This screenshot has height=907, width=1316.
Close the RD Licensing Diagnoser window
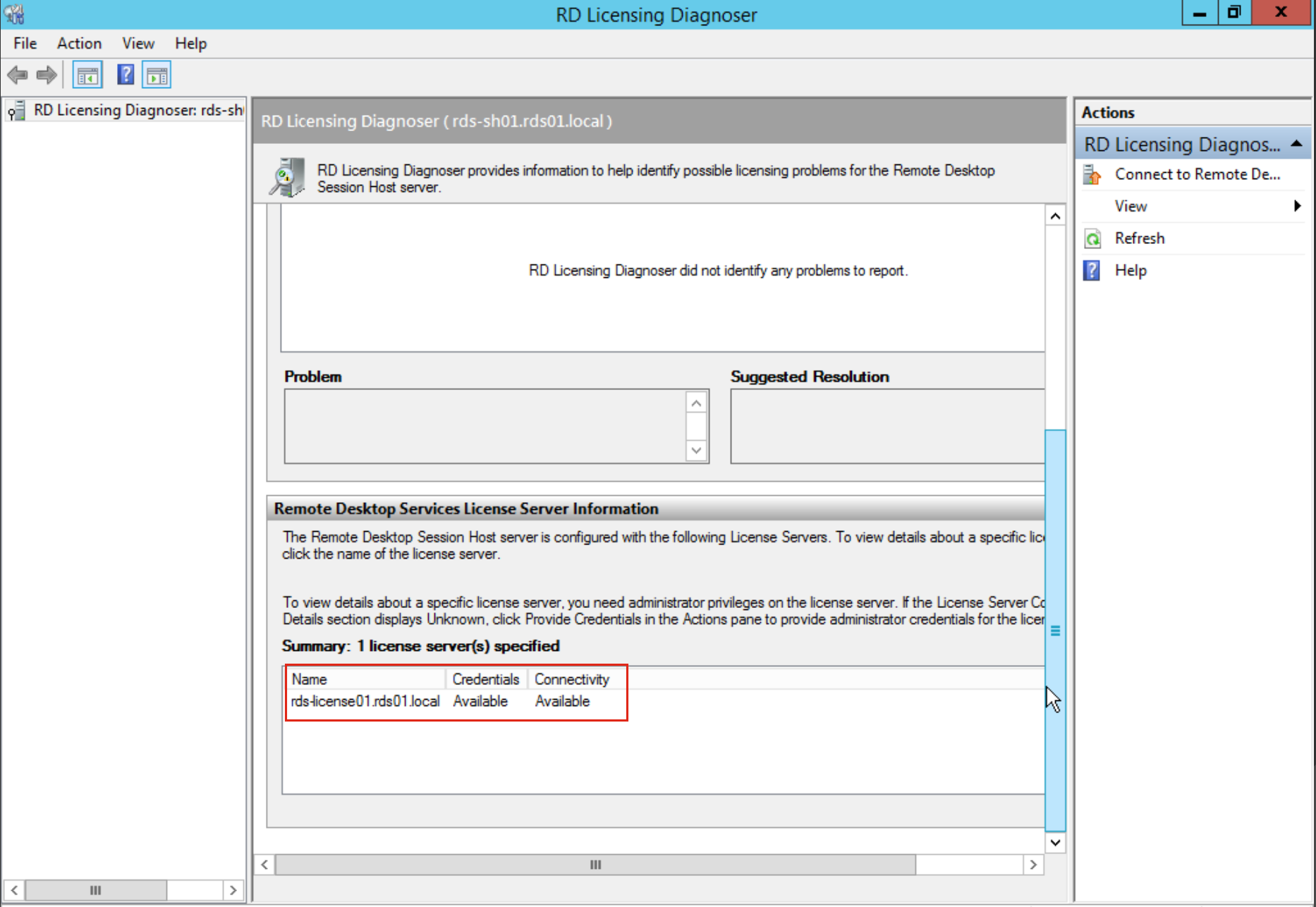pos(1281,13)
